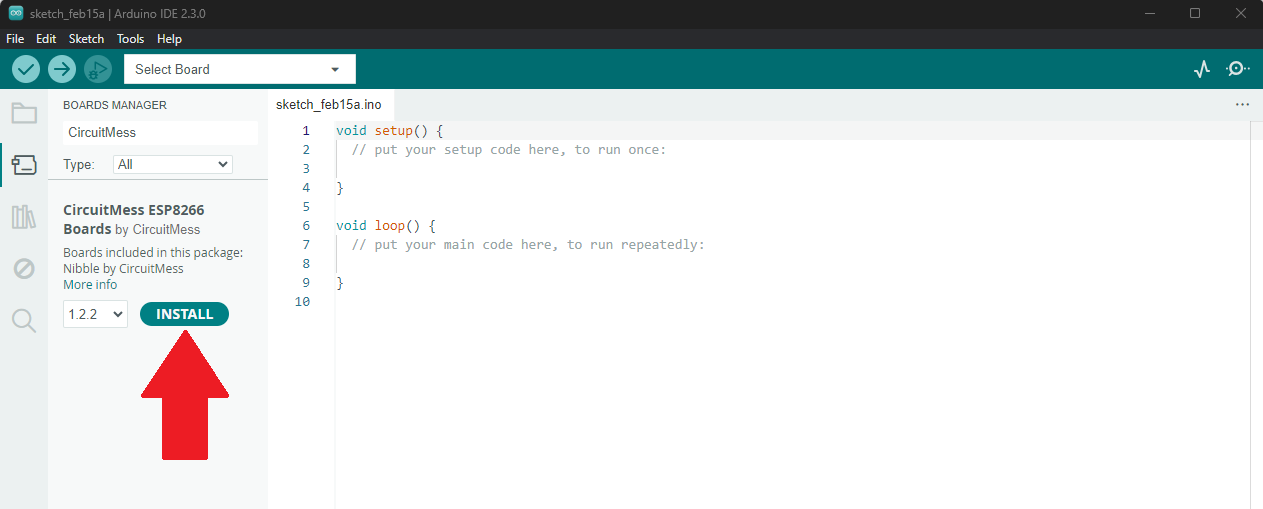Maximize the Arduino IDE window
This screenshot has width=1263, height=509.
[x=1195, y=13]
